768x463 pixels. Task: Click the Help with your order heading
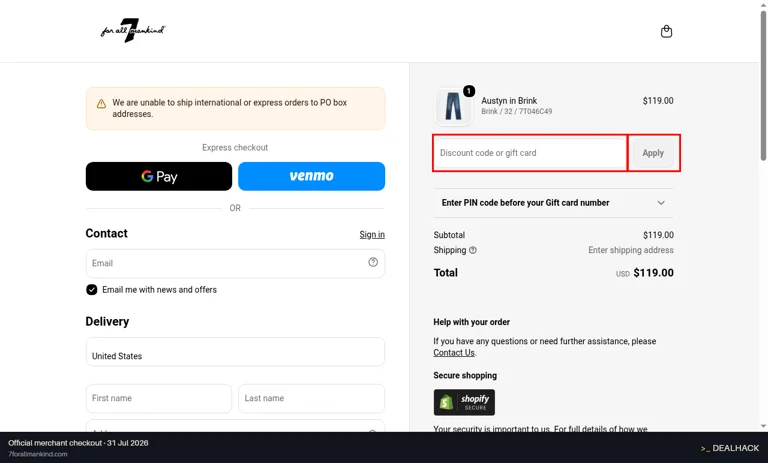pyautogui.click(x=471, y=322)
